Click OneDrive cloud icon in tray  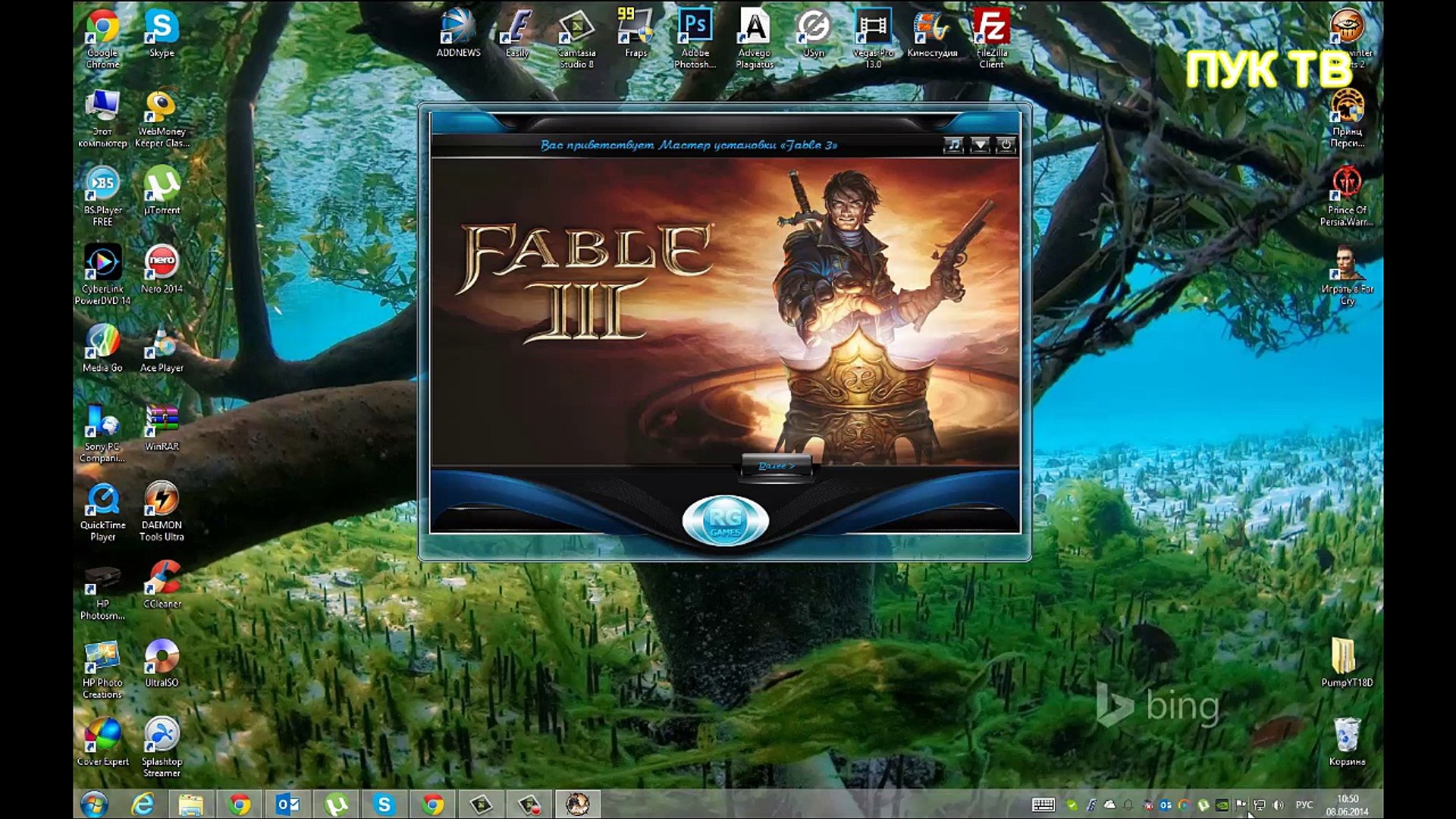pyautogui.click(x=1109, y=805)
